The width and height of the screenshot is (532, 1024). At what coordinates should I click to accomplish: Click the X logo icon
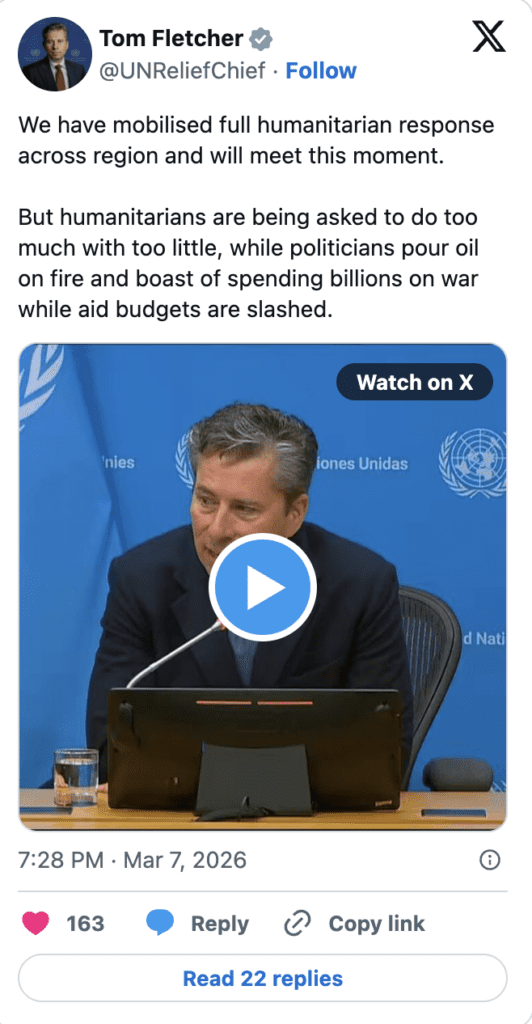pyautogui.click(x=488, y=36)
